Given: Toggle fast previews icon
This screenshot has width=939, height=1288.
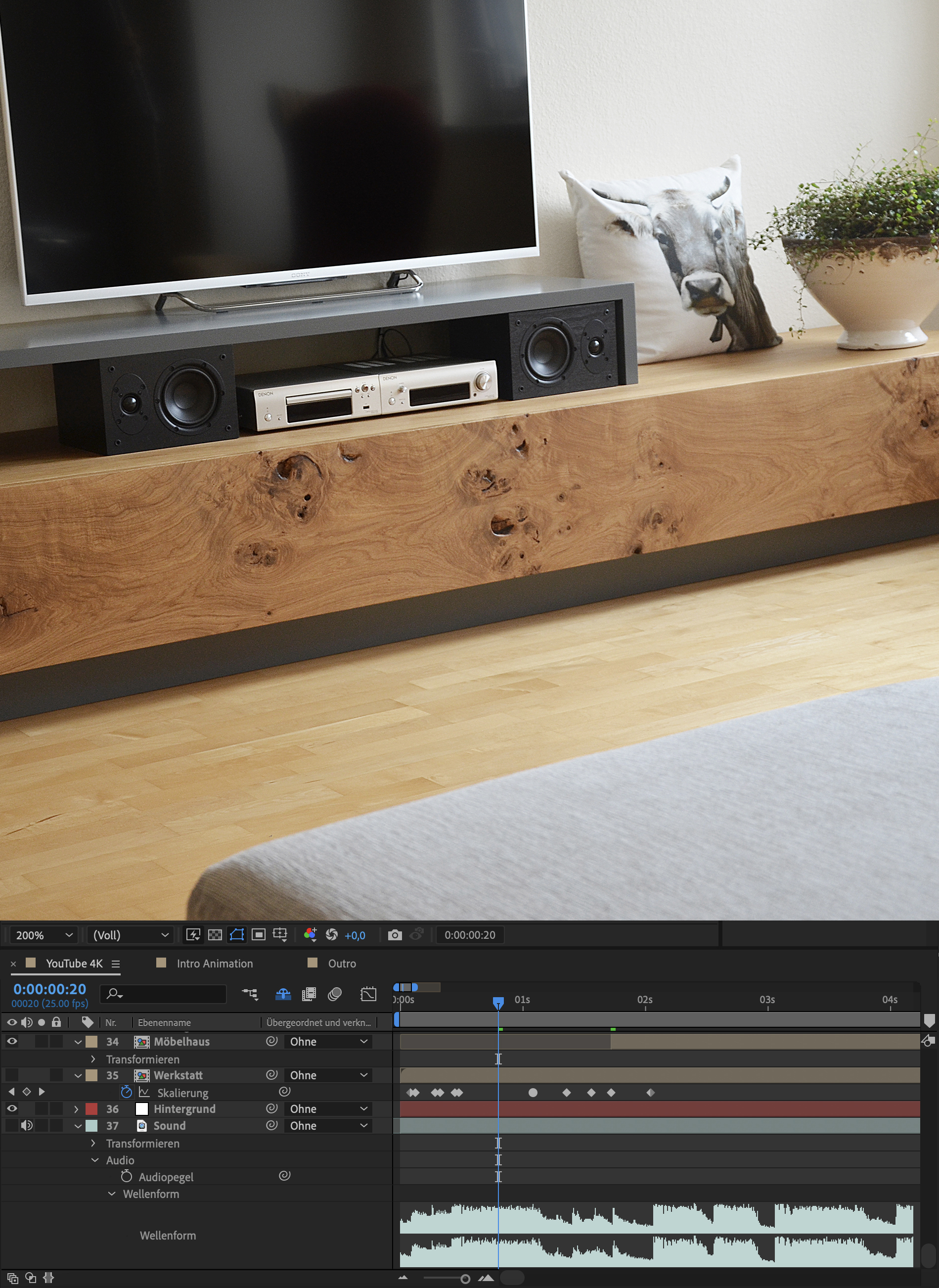Looking at the screenshot, I should point(193,935).
